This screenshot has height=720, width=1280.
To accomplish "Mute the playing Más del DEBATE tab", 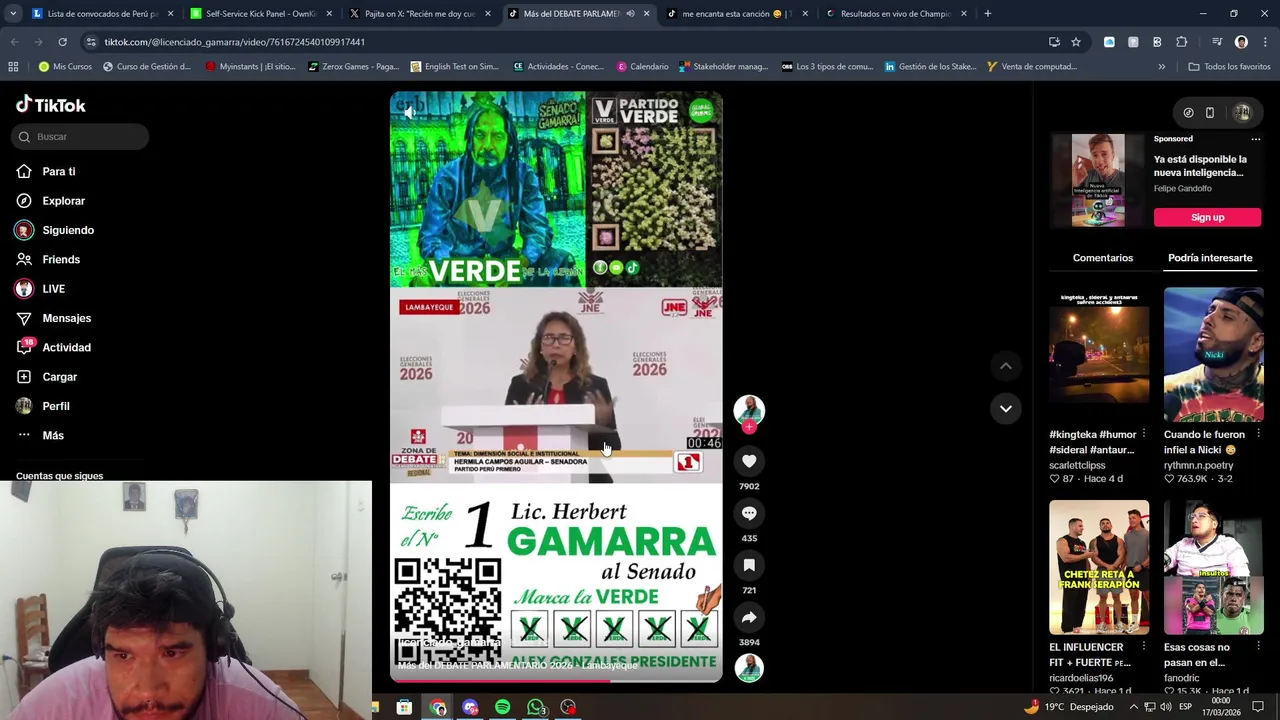I will point(630,14).
